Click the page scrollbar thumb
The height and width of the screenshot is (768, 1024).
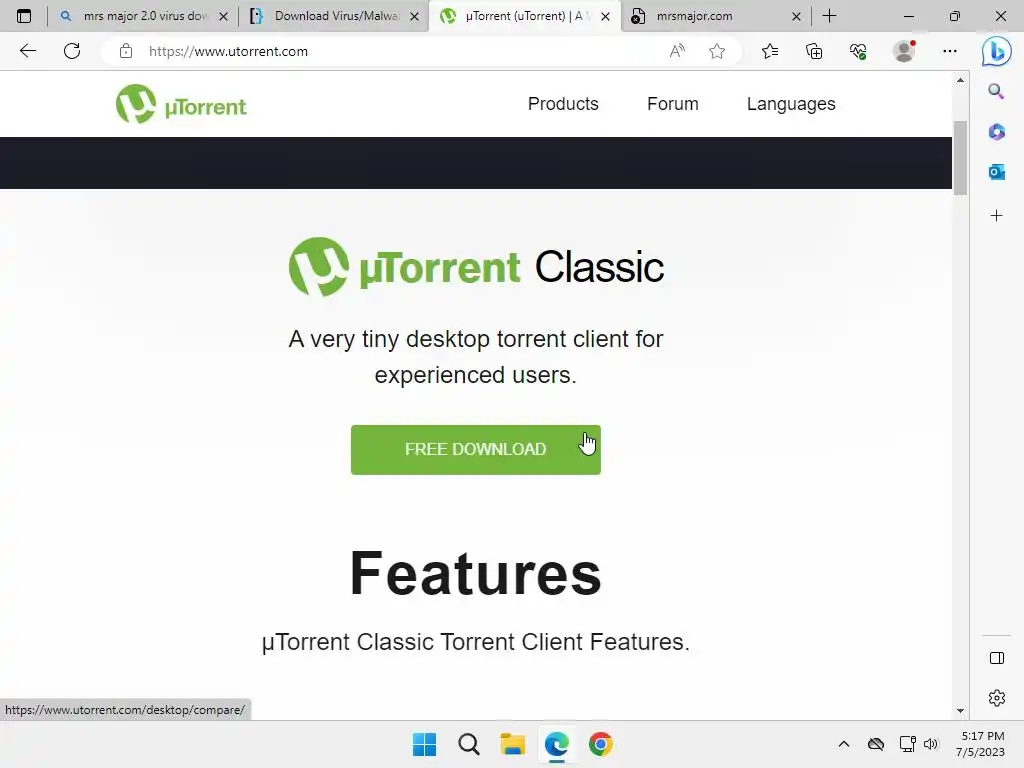959,157
